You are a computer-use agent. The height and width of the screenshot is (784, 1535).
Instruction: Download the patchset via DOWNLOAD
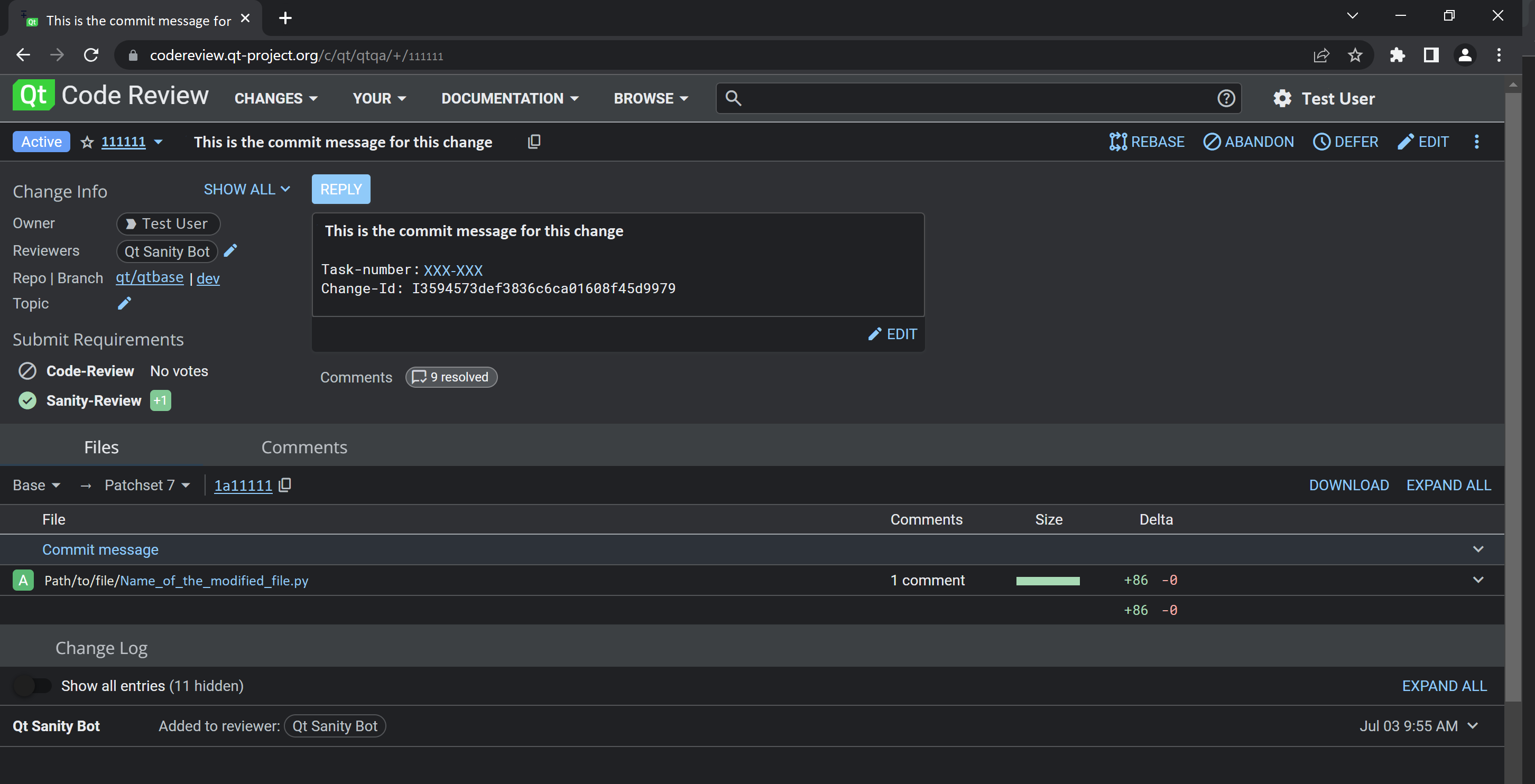[x=1348, y=485]
